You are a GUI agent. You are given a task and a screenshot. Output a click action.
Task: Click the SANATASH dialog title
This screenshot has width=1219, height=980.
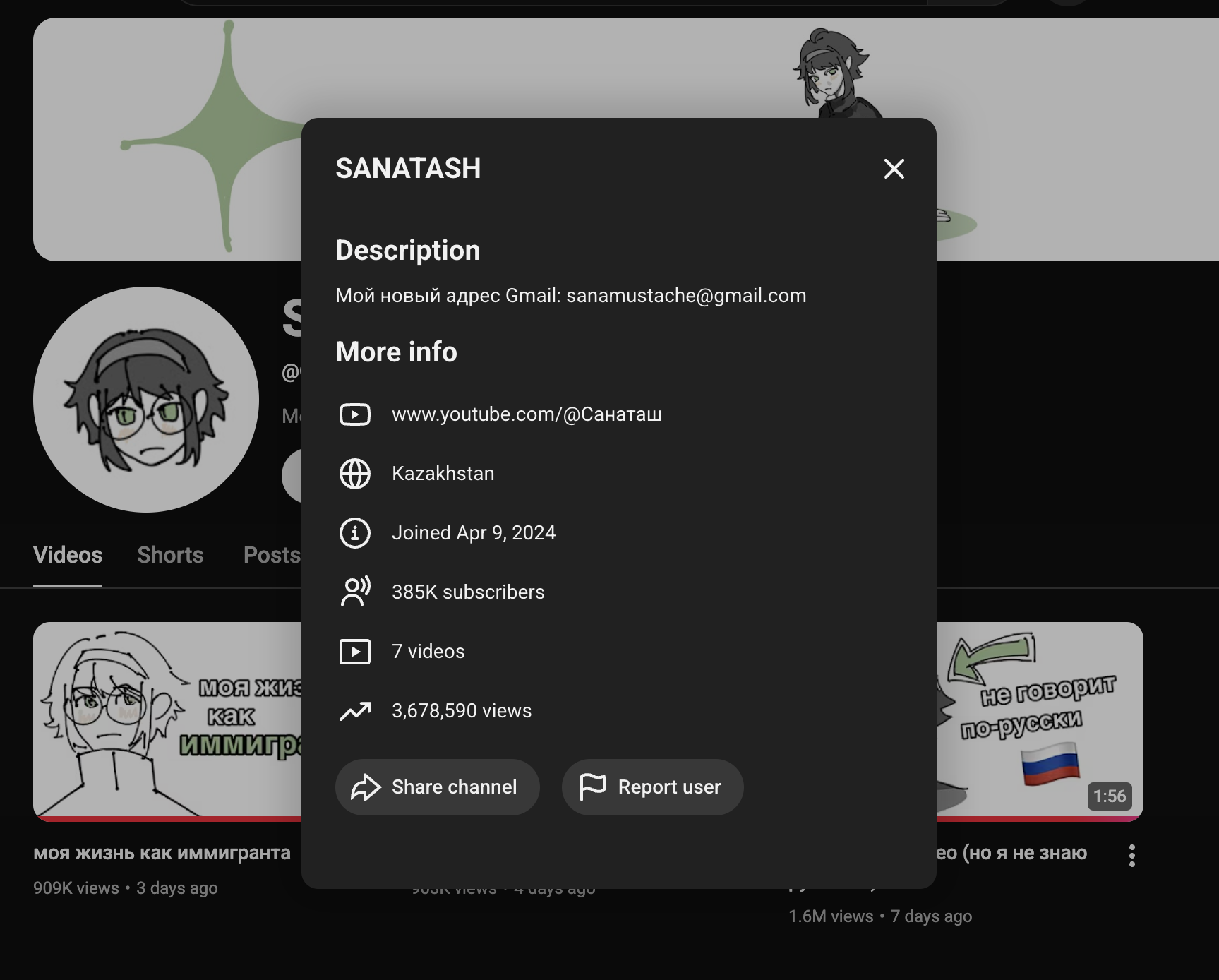408,169
